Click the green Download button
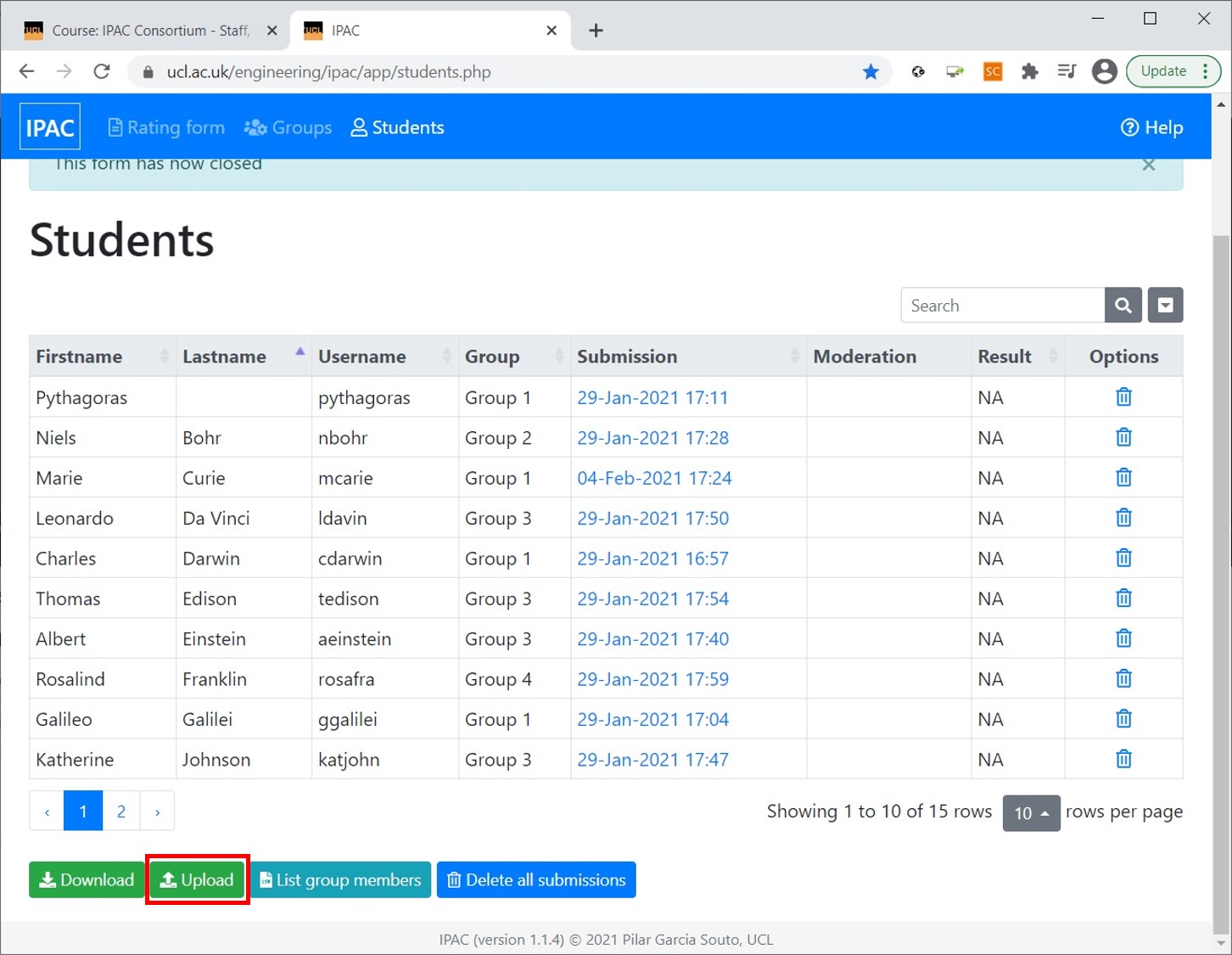Viewport: 1232px width, 955px height. click(87, 879)
